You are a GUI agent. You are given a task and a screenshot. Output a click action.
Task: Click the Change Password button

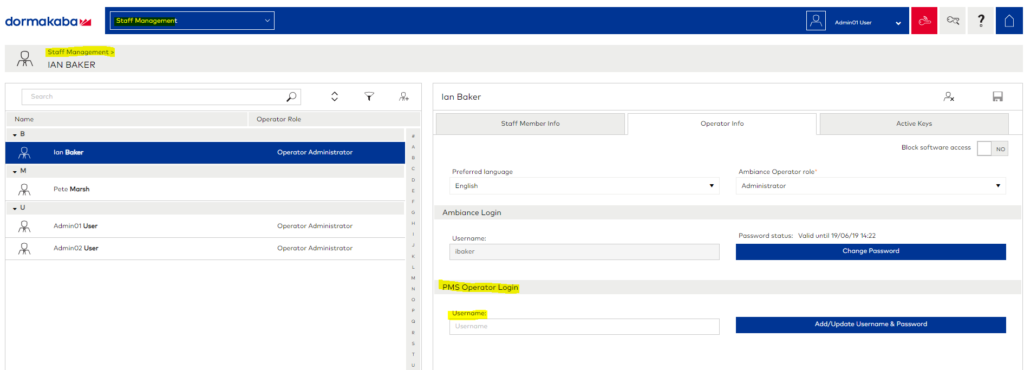(x=871, y=251)
